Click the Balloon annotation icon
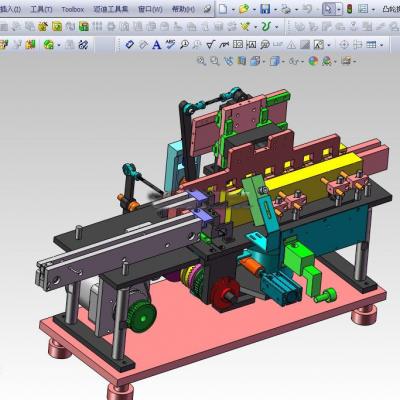Viewport: 400px width, 400px height. [x=184, y=44]
